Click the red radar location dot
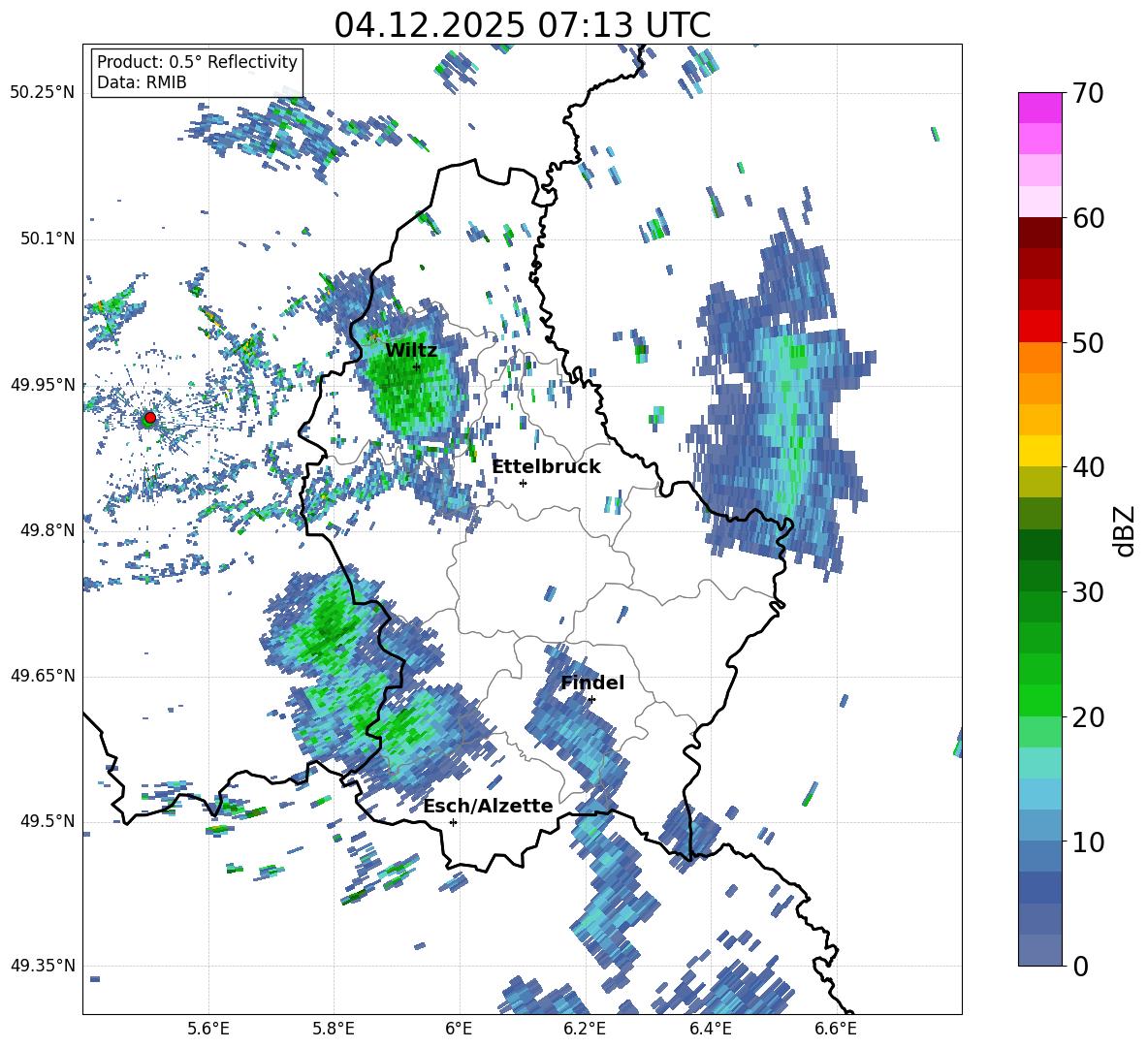This screenshot has width=1148, height=1048. (149, 418)
